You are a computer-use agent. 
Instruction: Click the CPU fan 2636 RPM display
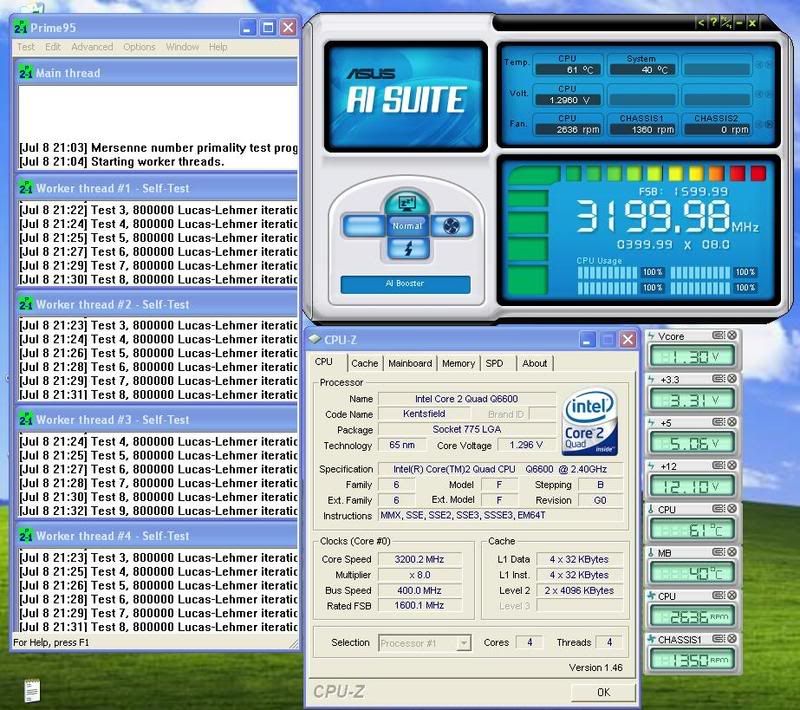(691, 617)
